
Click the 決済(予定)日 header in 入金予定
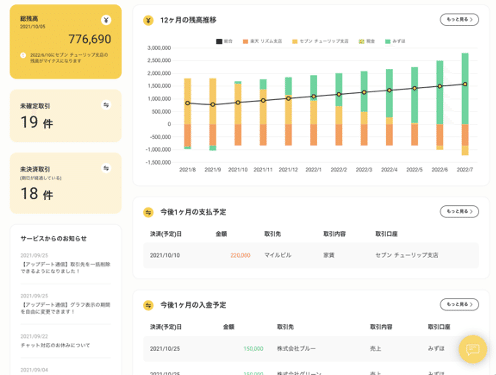tap(166, 327)
